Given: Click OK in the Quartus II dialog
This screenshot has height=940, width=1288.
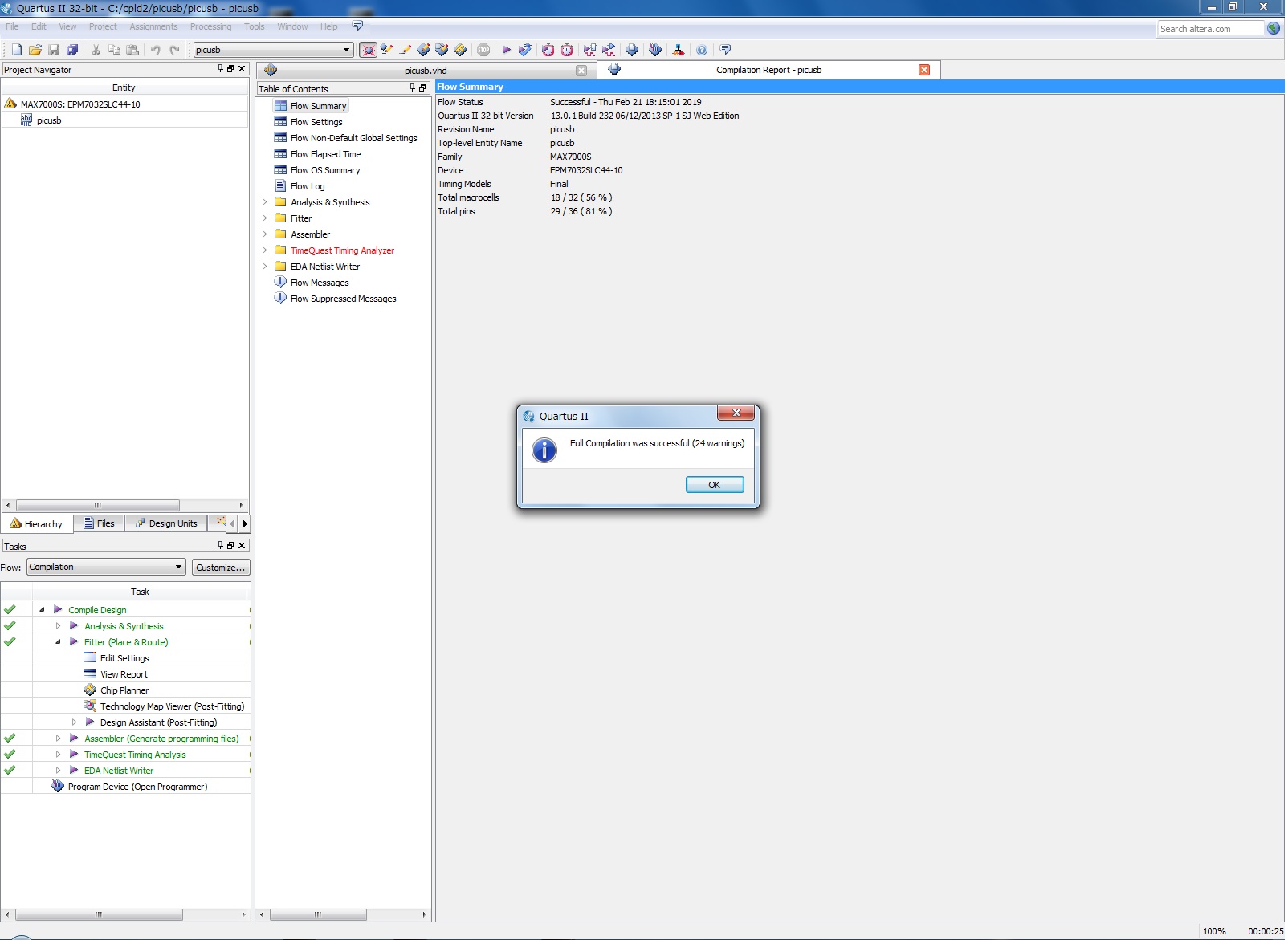Looking at the screenshot, I should [x=714, y=485].
